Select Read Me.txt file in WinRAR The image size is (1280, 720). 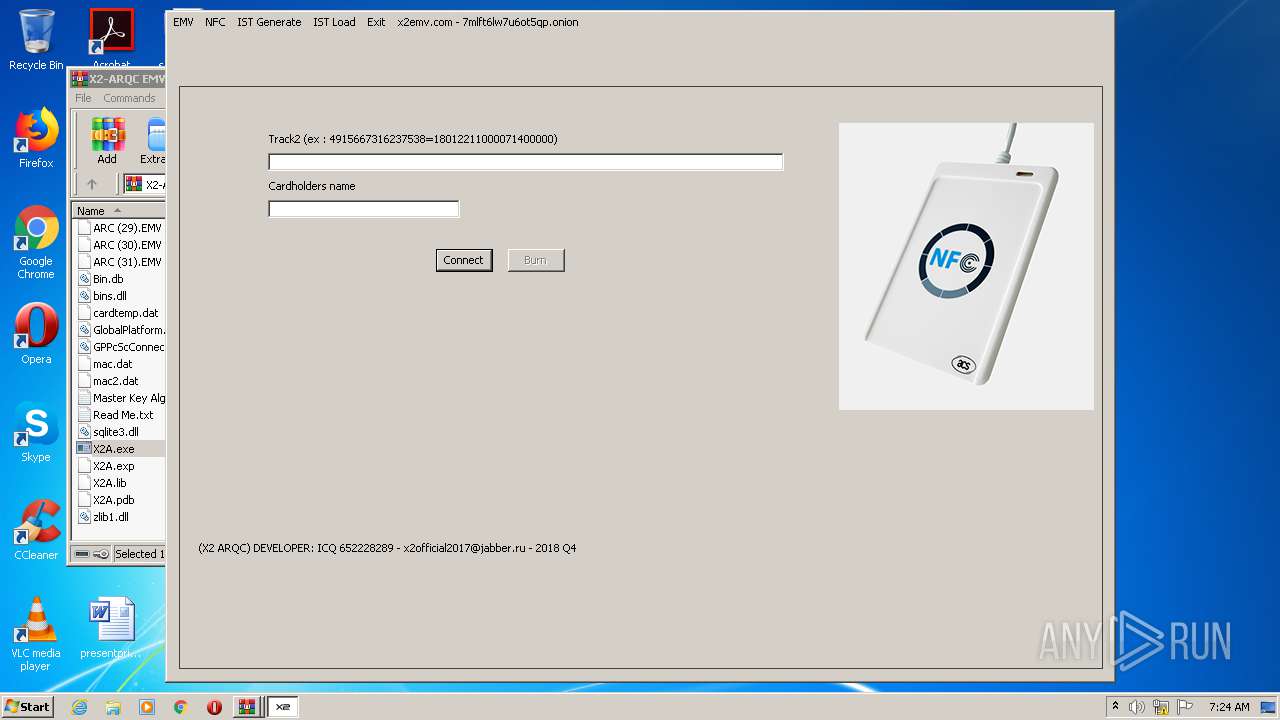tap(116, 415)
